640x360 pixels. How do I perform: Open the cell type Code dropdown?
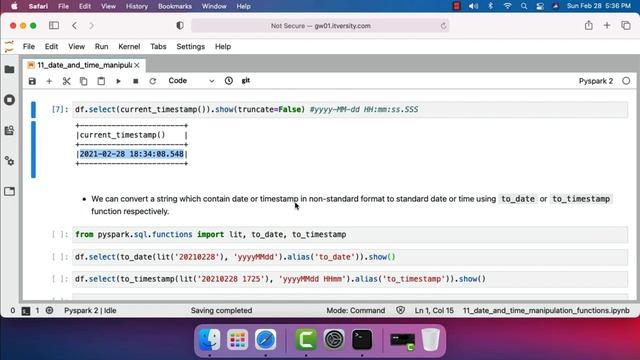tap(191, 81)
